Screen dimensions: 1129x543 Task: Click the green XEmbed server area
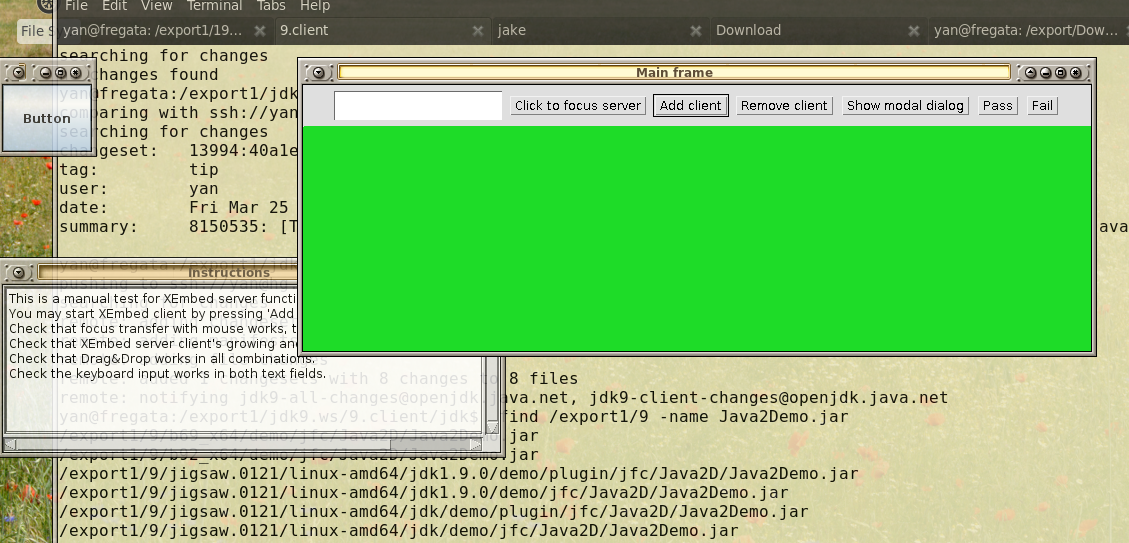pos(696,238)
